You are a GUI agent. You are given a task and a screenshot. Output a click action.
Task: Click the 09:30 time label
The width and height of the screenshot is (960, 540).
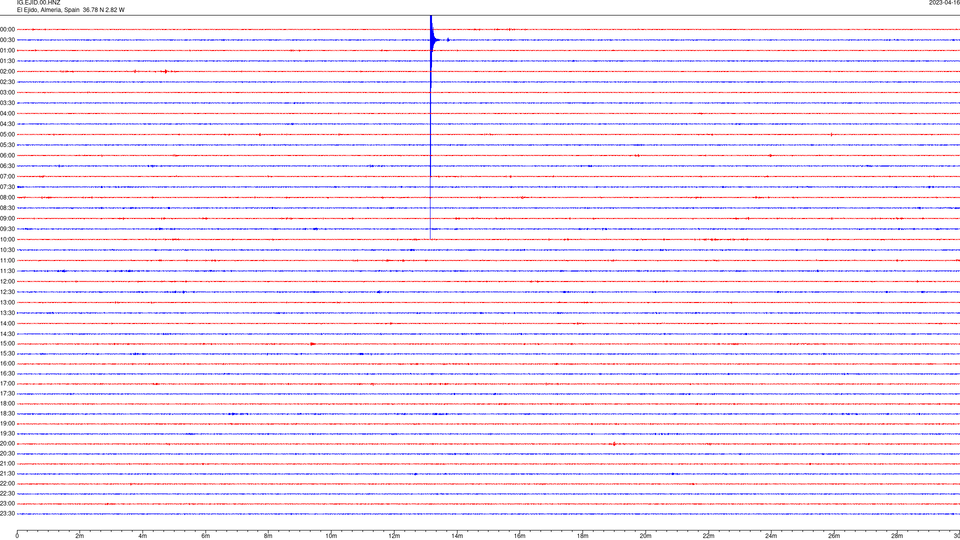coord(7,229)
